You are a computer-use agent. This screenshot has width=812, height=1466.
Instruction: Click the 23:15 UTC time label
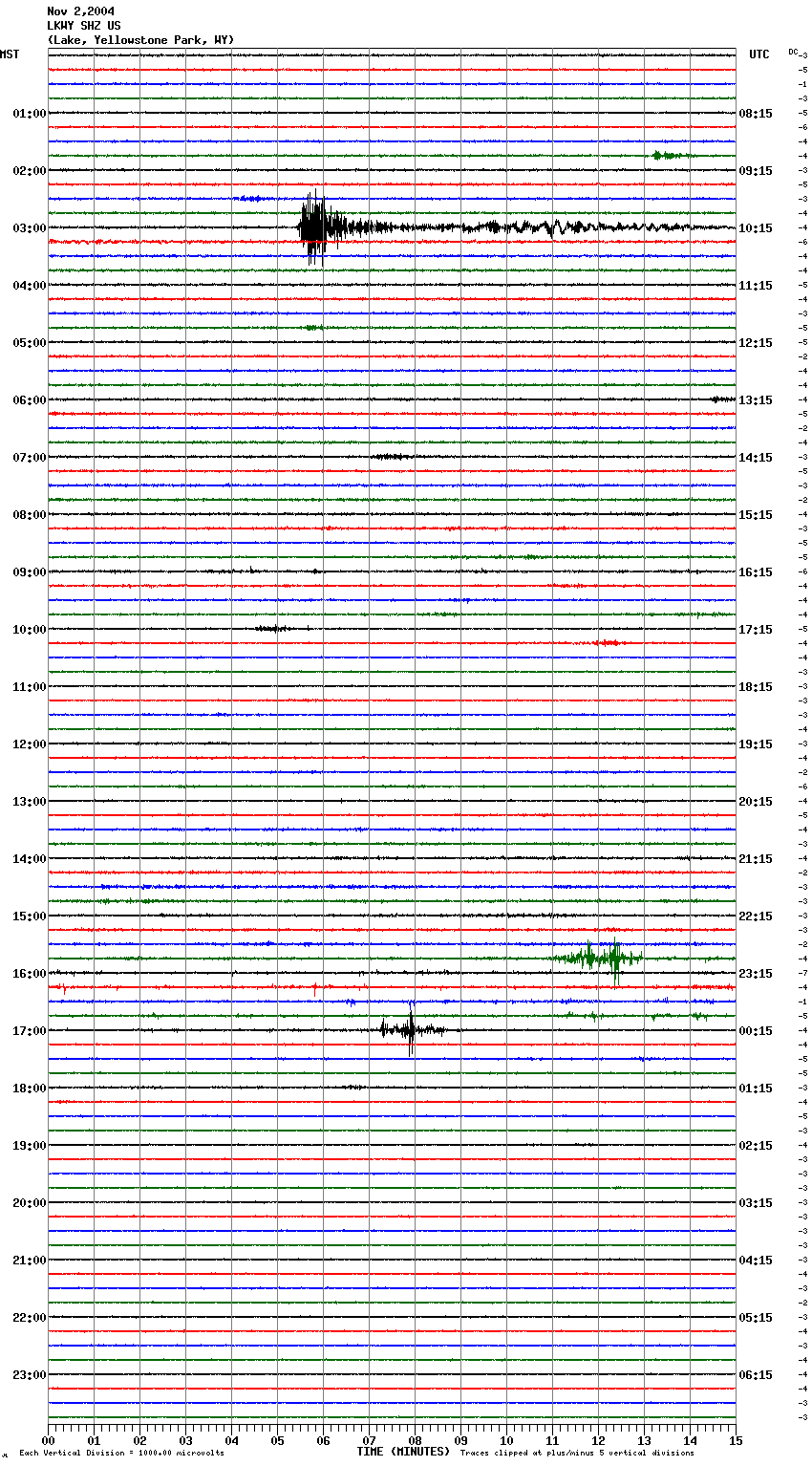(x=756, y=974)
